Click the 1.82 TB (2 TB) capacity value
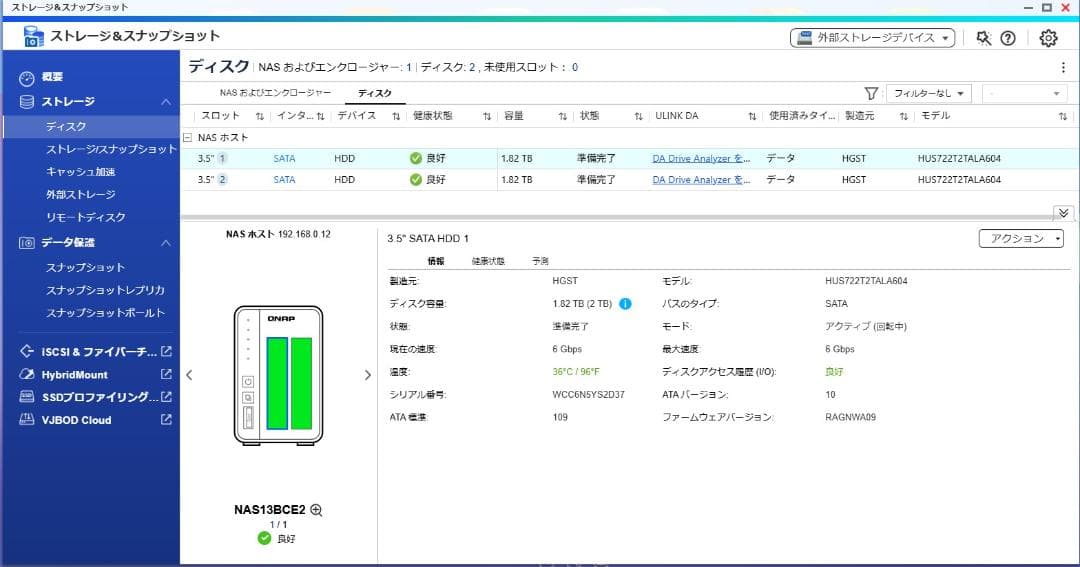The height and width of the screenshot is (567, 1080). (x=582, y=304)
